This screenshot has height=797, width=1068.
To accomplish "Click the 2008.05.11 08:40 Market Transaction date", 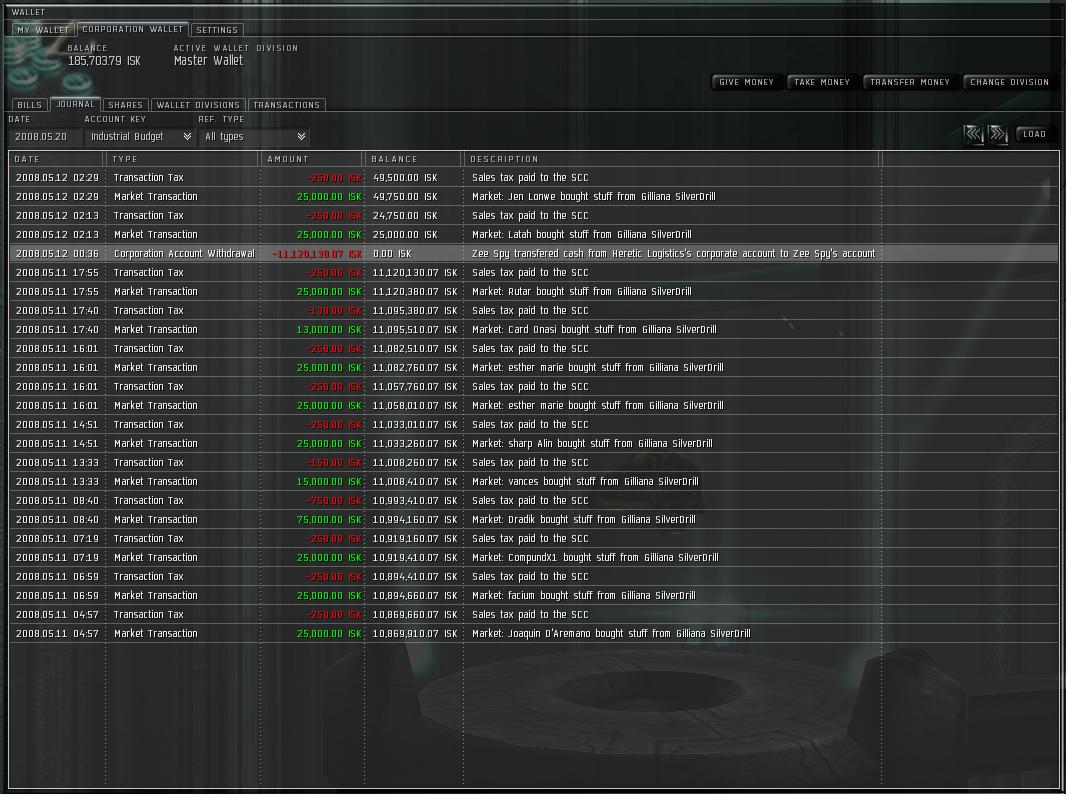I will coord(57,520).
